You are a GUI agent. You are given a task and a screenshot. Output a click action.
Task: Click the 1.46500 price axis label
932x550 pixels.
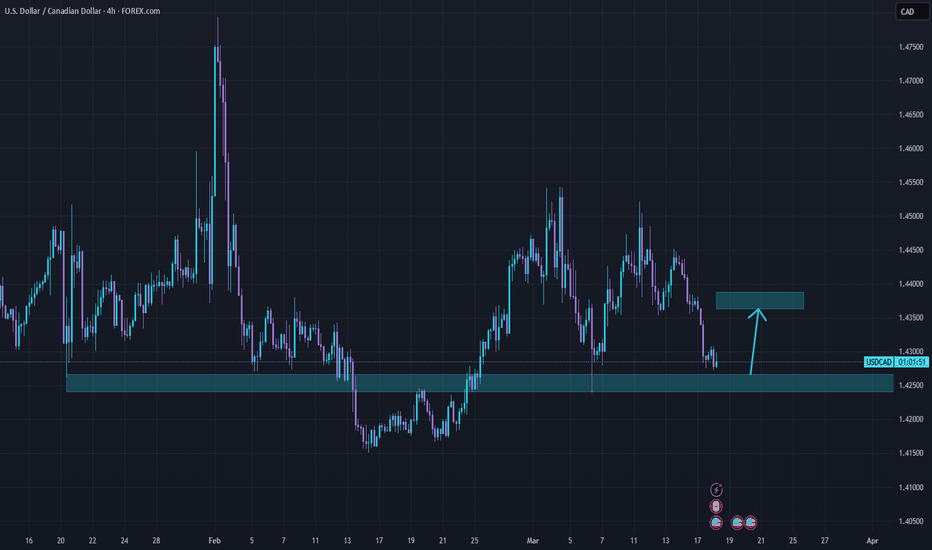(911, 115)
